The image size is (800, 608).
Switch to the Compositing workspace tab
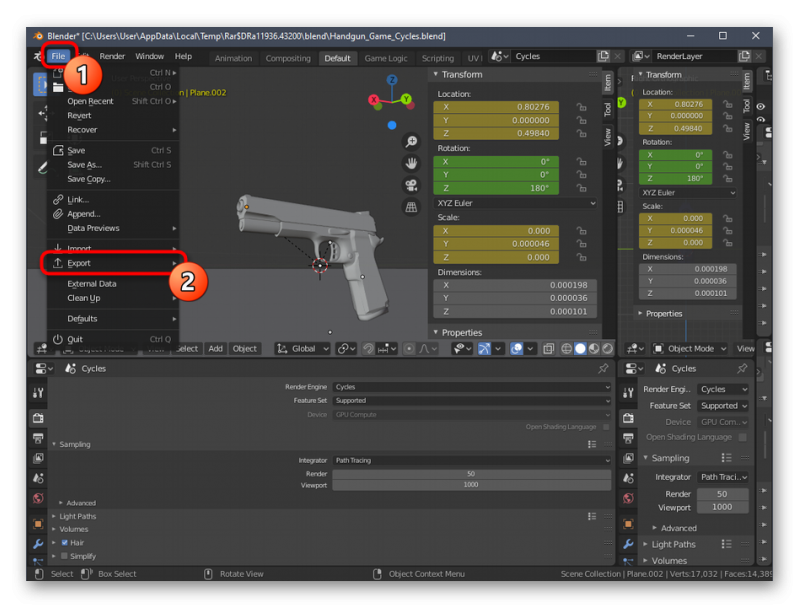[288, 58]
